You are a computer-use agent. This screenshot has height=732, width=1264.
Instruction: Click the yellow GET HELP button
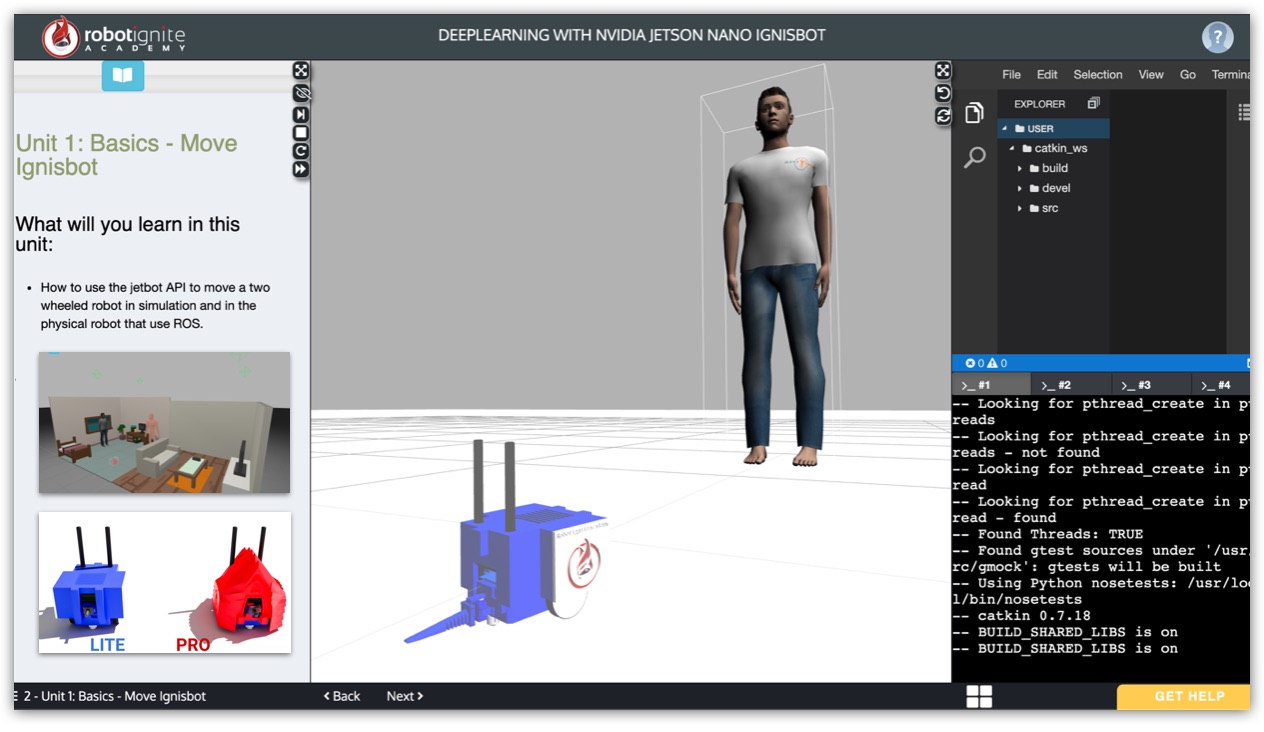point(1183,696)
